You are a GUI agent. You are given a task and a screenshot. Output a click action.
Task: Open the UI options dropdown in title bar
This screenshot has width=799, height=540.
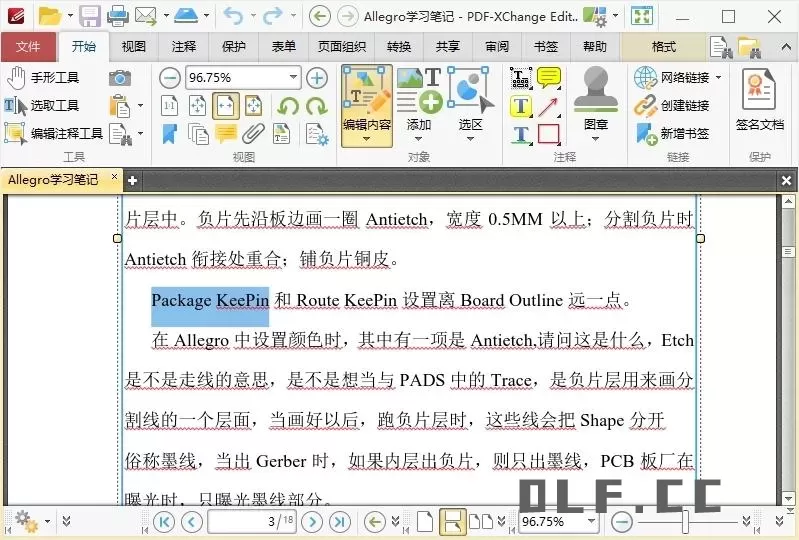[x=616, y=16]
